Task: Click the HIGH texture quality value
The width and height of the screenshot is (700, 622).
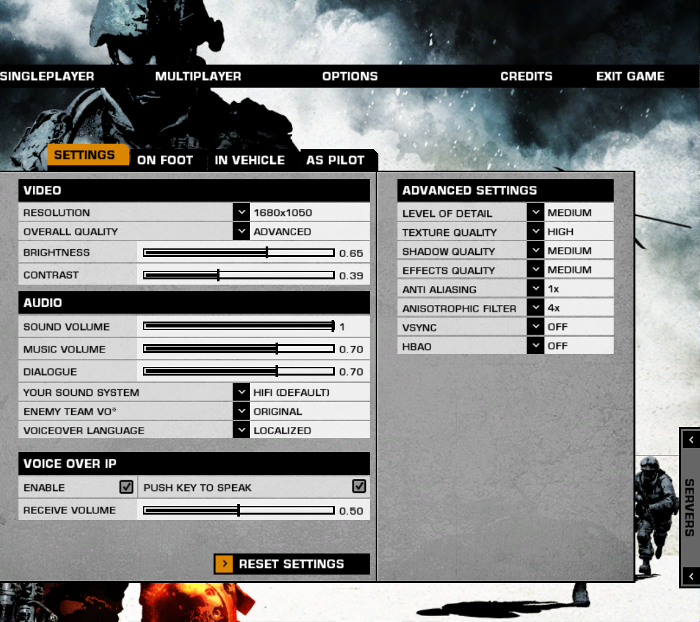Action: (560, 232)
